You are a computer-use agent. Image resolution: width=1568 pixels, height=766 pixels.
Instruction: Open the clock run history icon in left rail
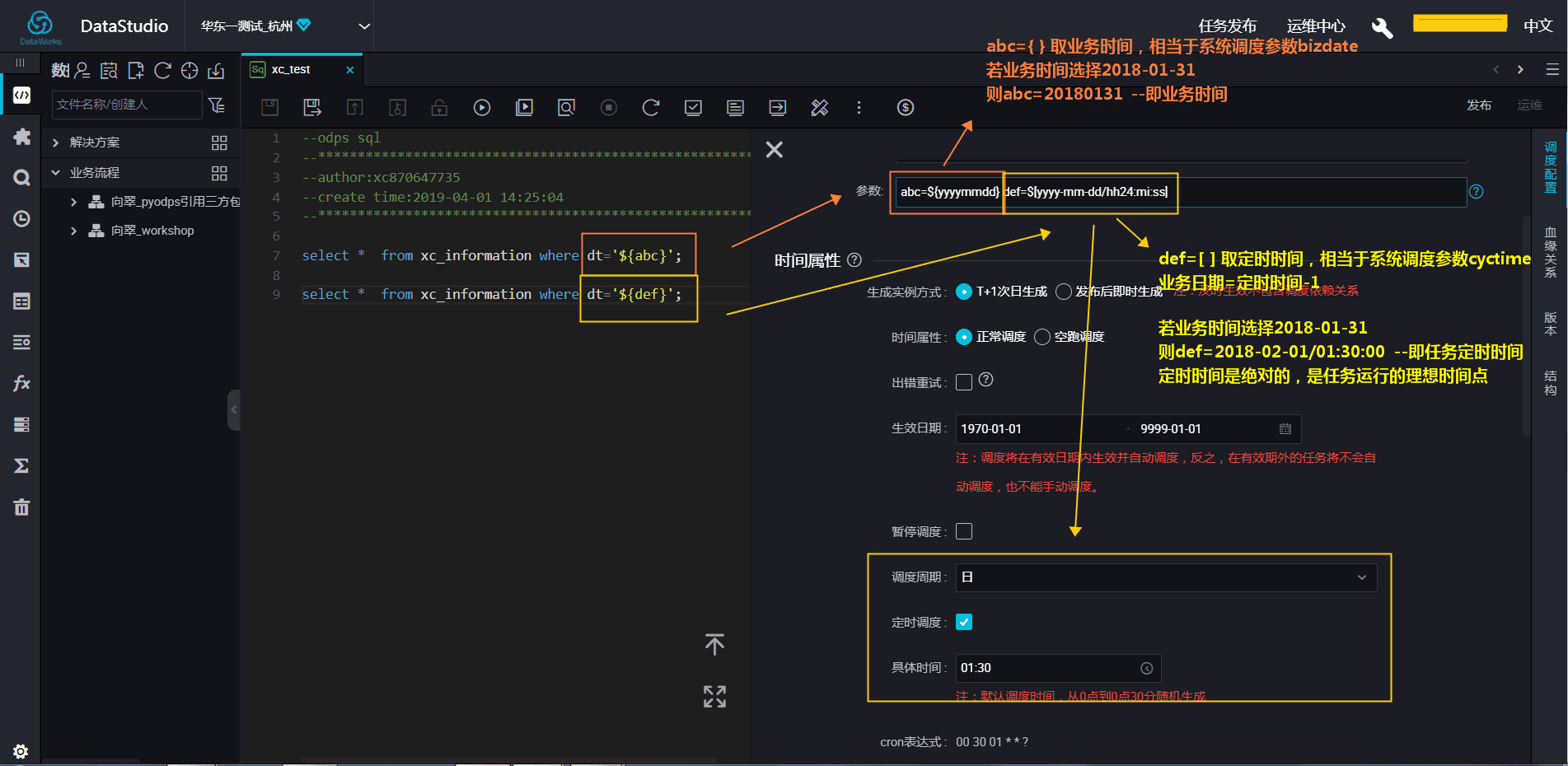21,219
